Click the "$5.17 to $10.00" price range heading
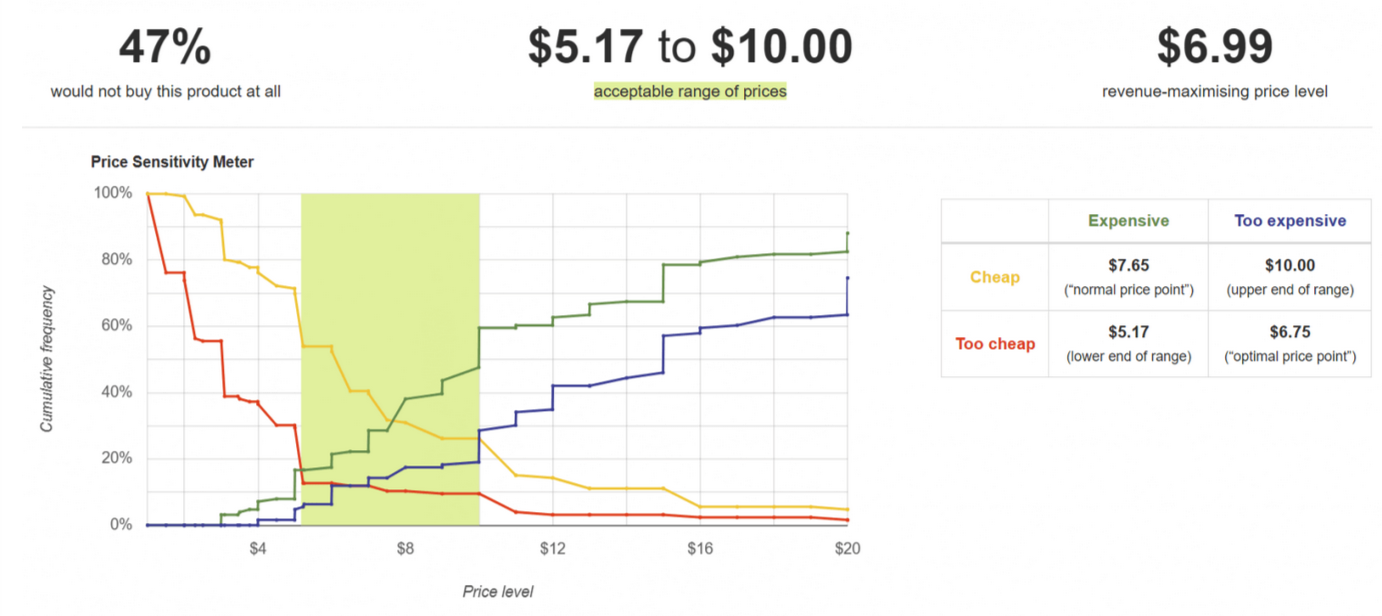 coord(690,47)
